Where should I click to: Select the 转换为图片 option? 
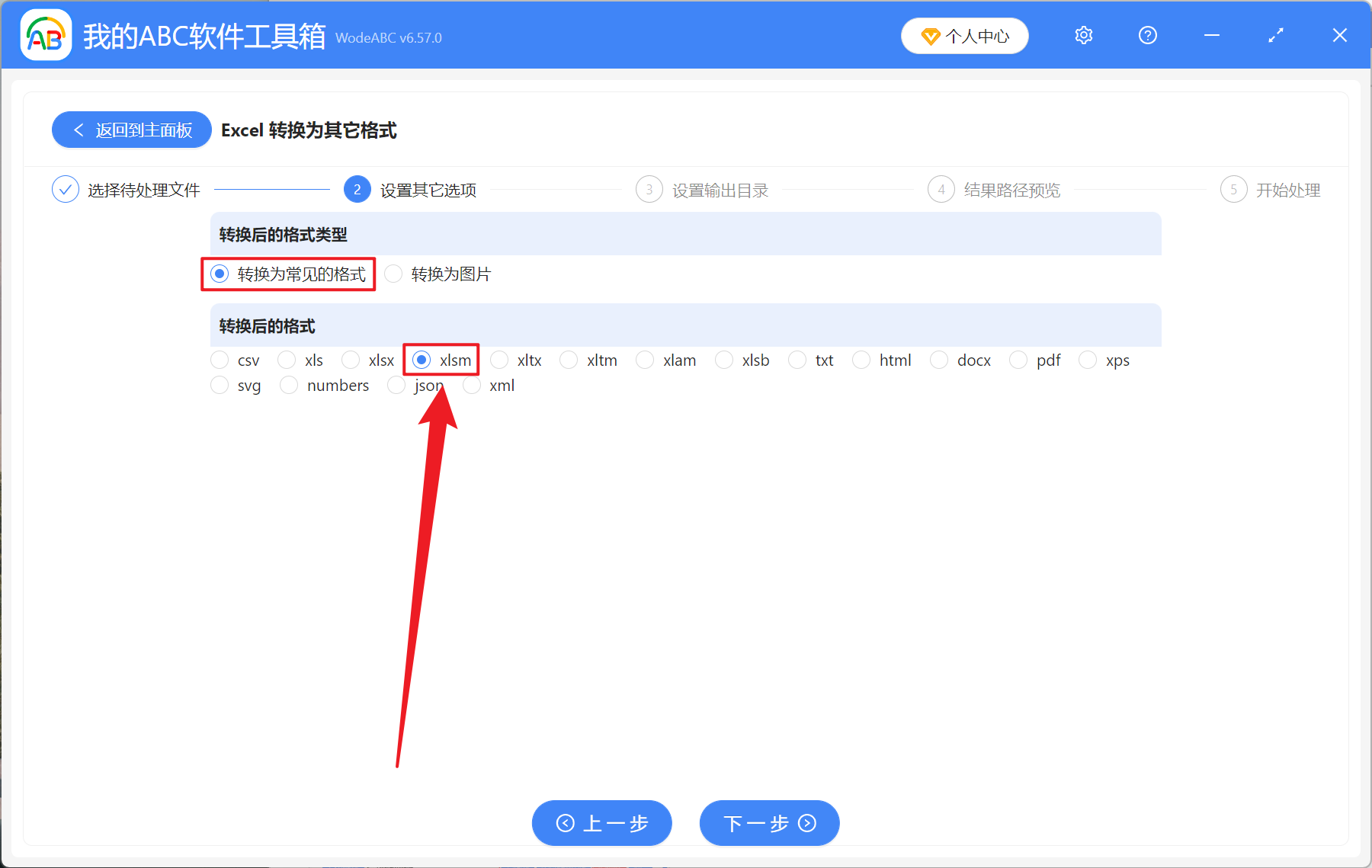click(x=393, y=274)
